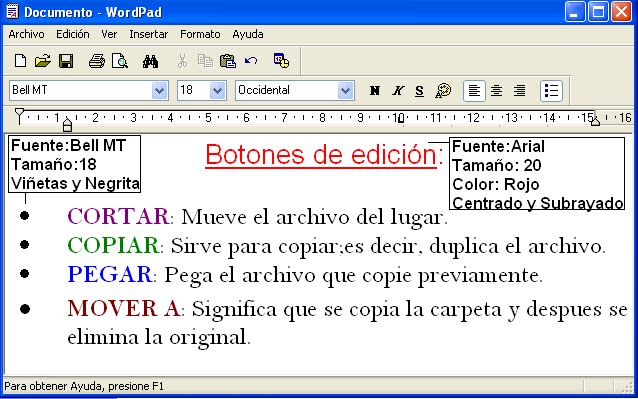Viewport: 638px width, 399px height.
Task: Click inside the font size field
Action: (194, 90)
